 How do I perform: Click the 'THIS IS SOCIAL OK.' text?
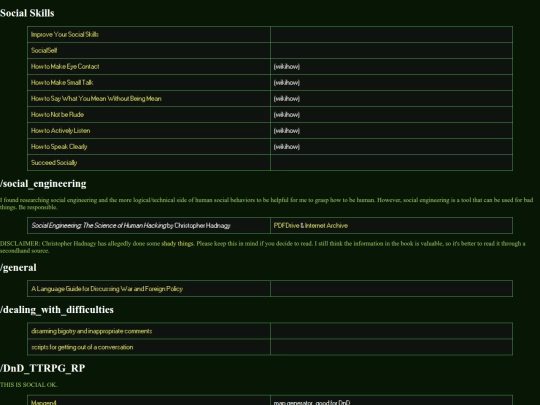coord(29,385)
